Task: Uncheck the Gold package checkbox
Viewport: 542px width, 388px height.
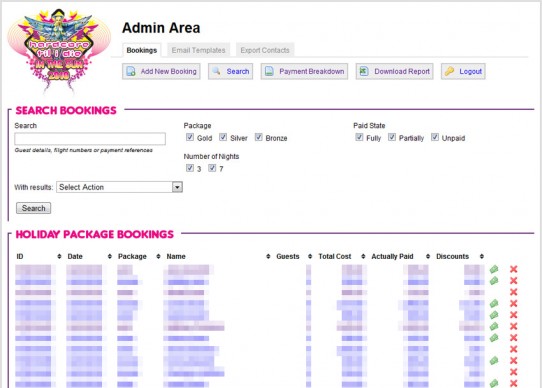Action: coord(190,137)
